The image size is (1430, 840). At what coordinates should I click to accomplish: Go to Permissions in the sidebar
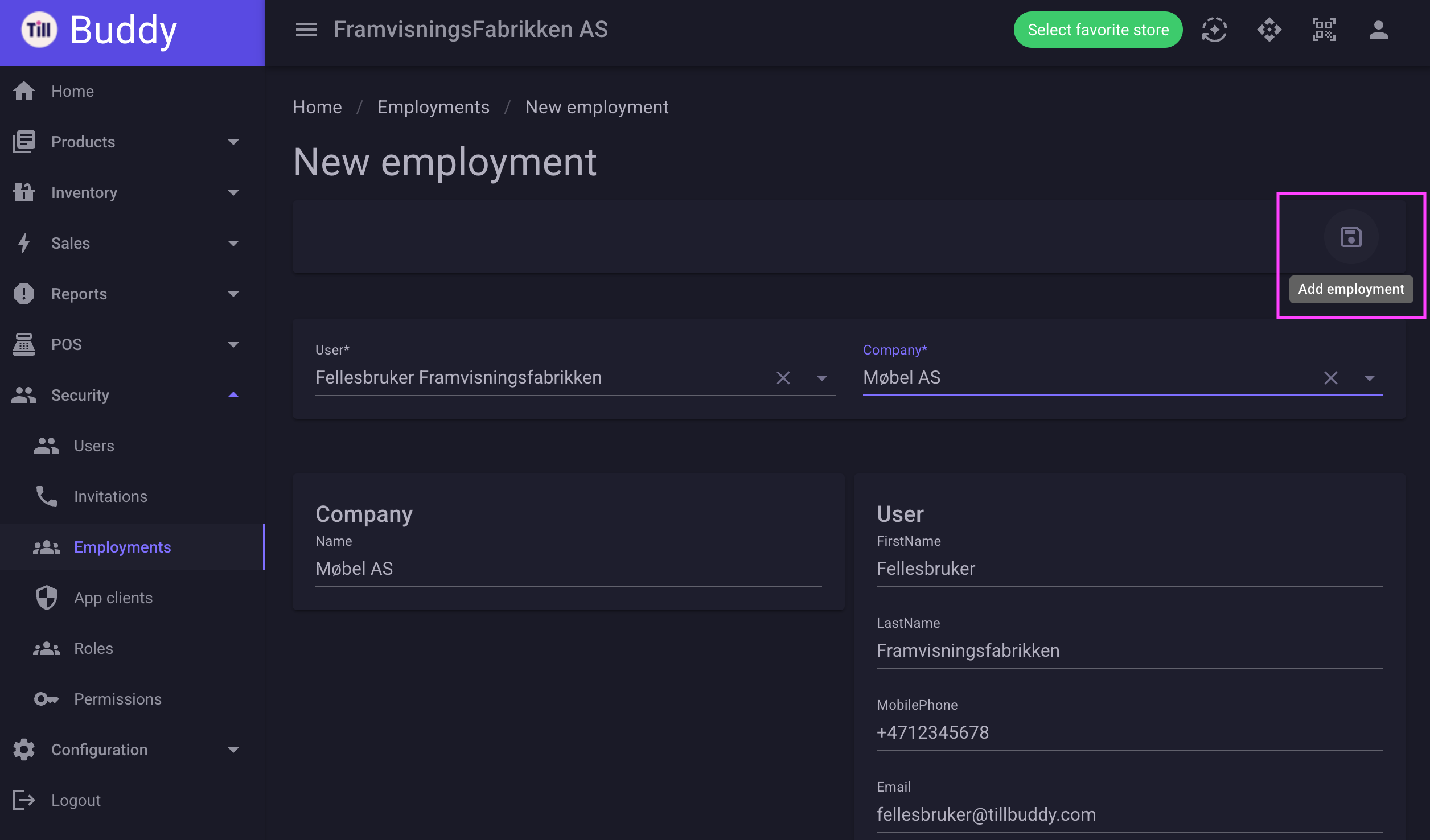(x=132, y=699)
